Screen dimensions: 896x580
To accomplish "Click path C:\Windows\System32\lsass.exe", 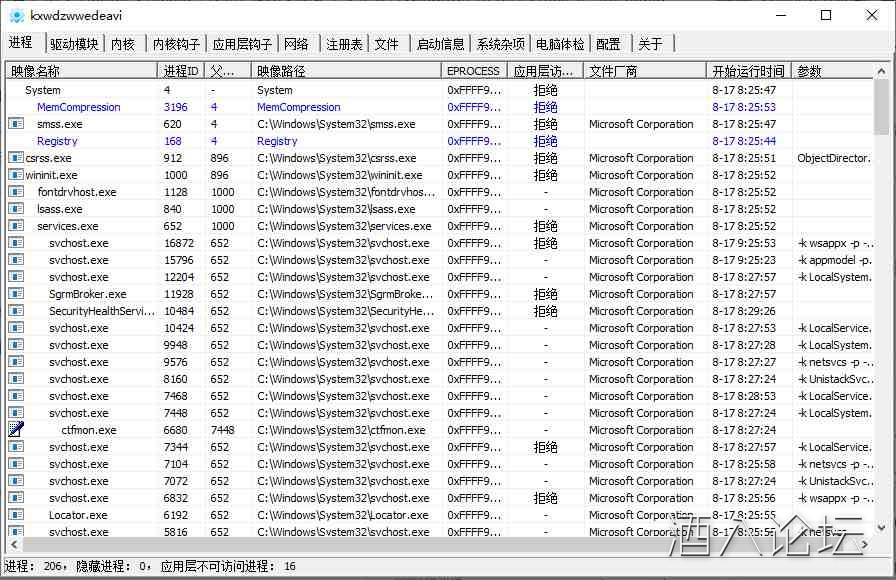I will [336, 209].
